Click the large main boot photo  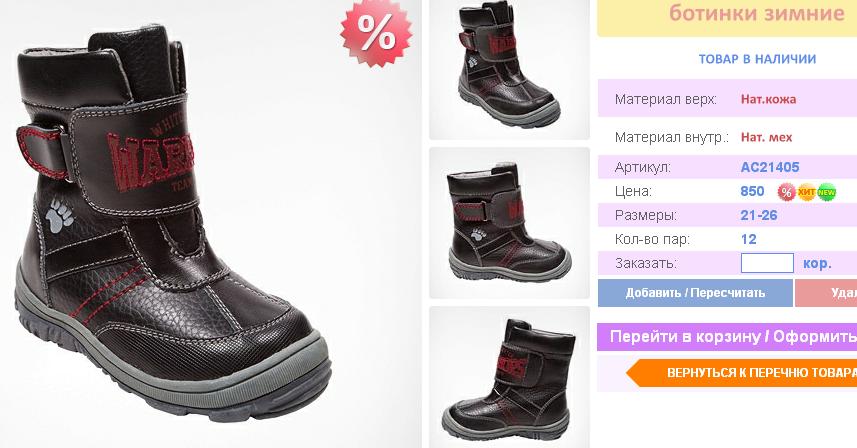(210, 224)
